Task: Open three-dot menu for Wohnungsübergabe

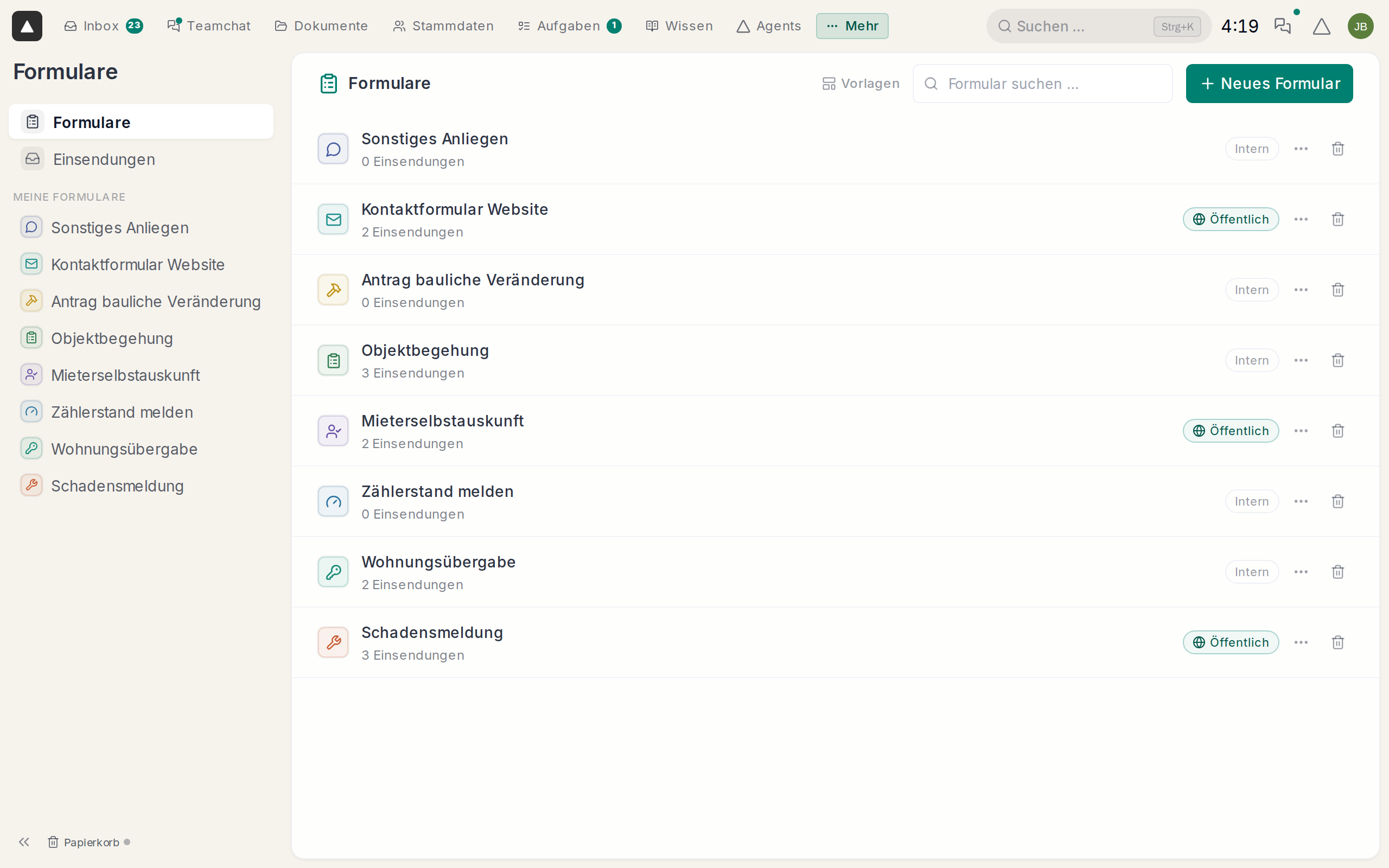Action: pyautogui.click(x=1301, y=572)
